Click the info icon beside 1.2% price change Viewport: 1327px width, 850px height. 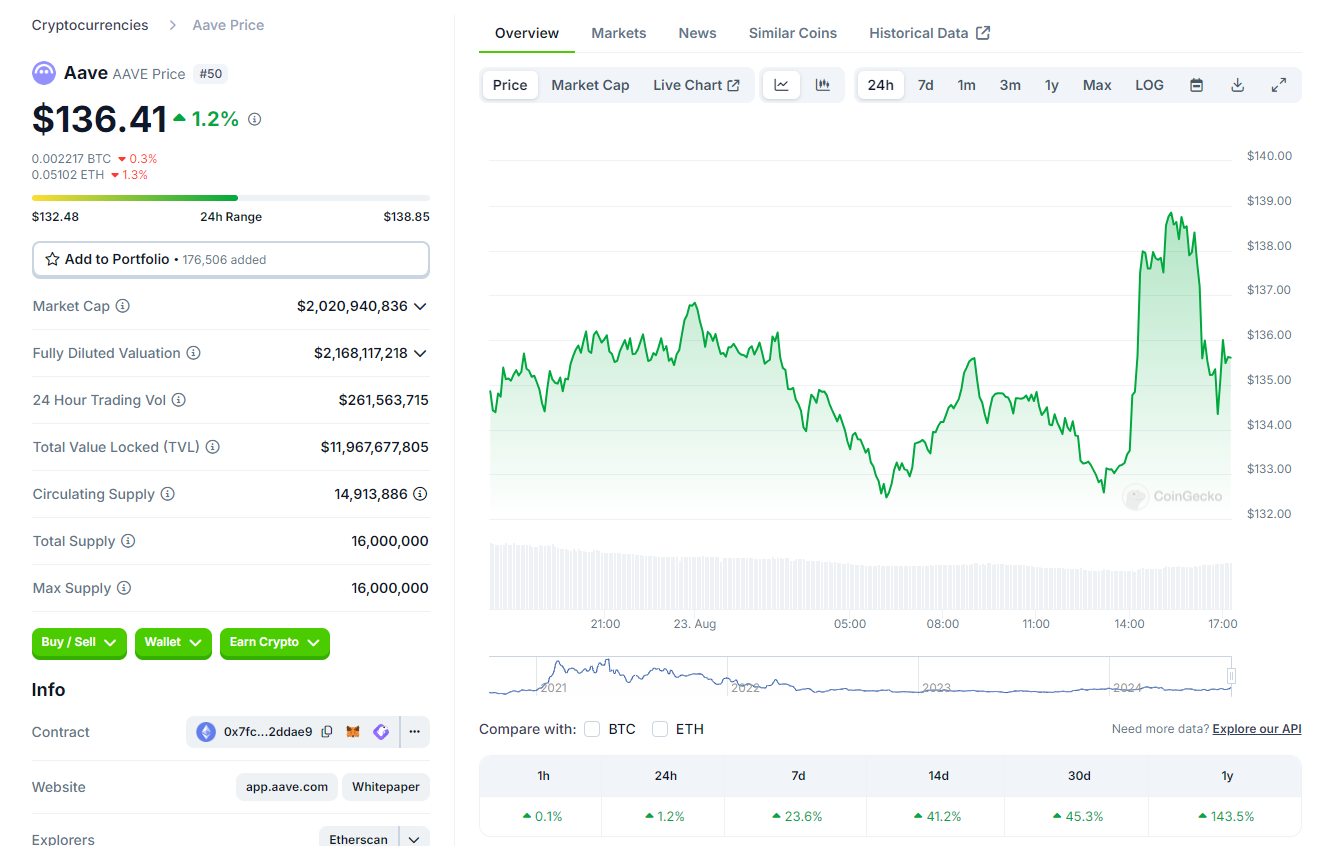point(254,119)
